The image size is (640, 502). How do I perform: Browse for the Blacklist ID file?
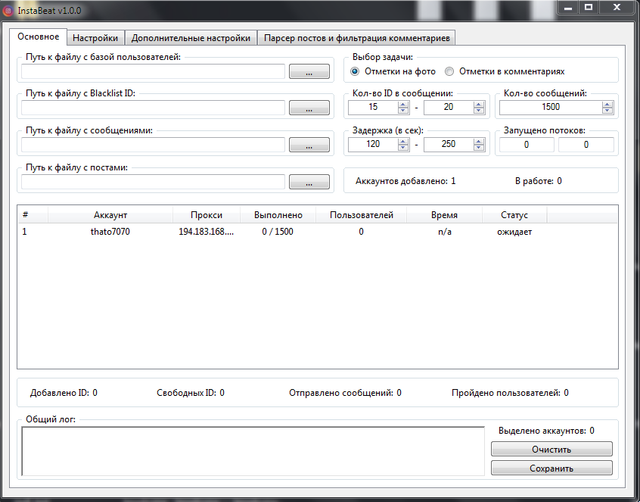(309, 108)
